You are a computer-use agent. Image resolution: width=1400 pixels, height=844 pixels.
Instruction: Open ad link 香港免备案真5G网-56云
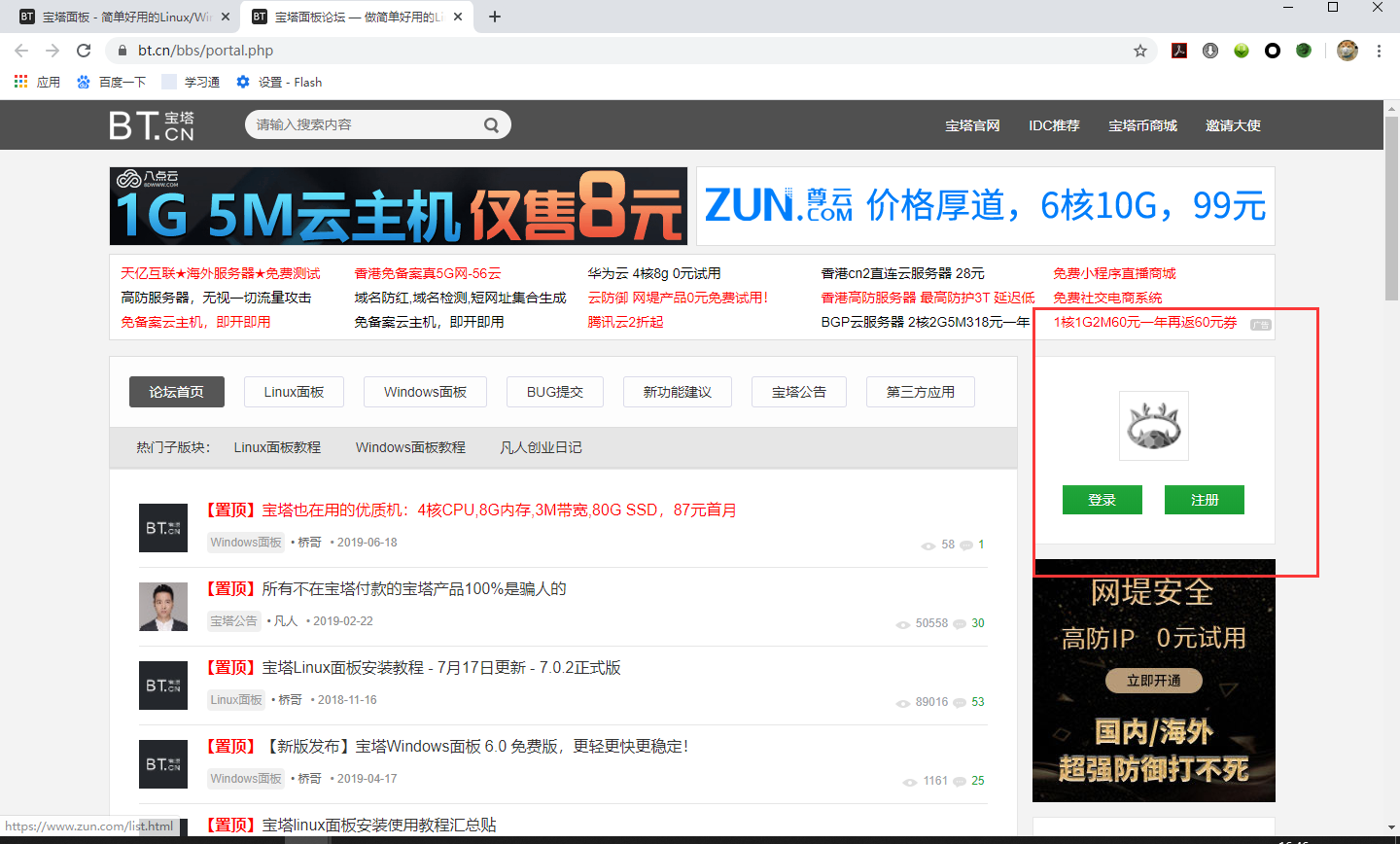pos(428,273)
